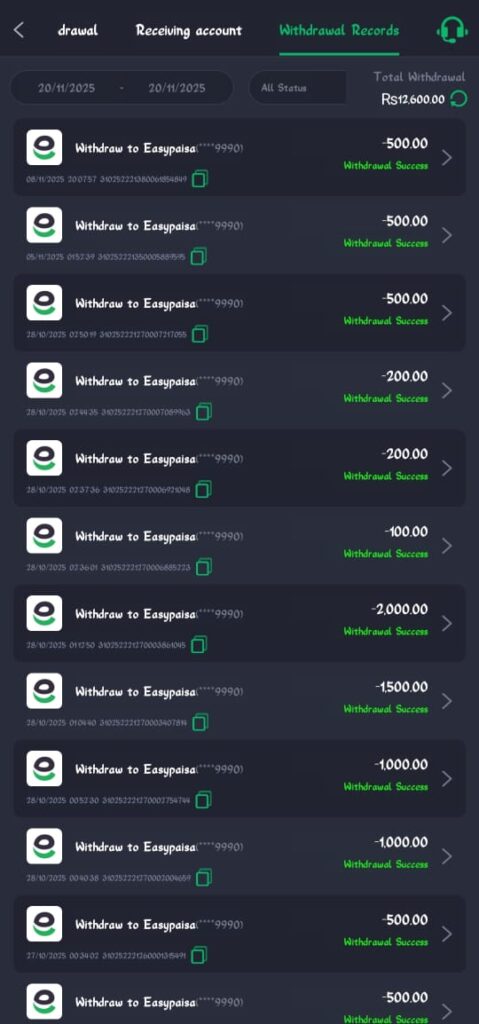Copy order number of 27/10/2025 withdrawal
The width and height of the screenshot is (479, 1024).
click(199, 955)
